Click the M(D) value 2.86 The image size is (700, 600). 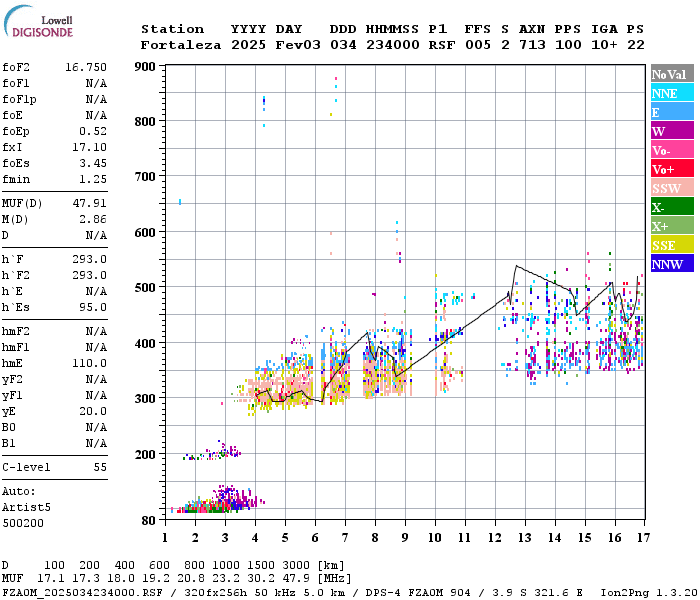93,220
